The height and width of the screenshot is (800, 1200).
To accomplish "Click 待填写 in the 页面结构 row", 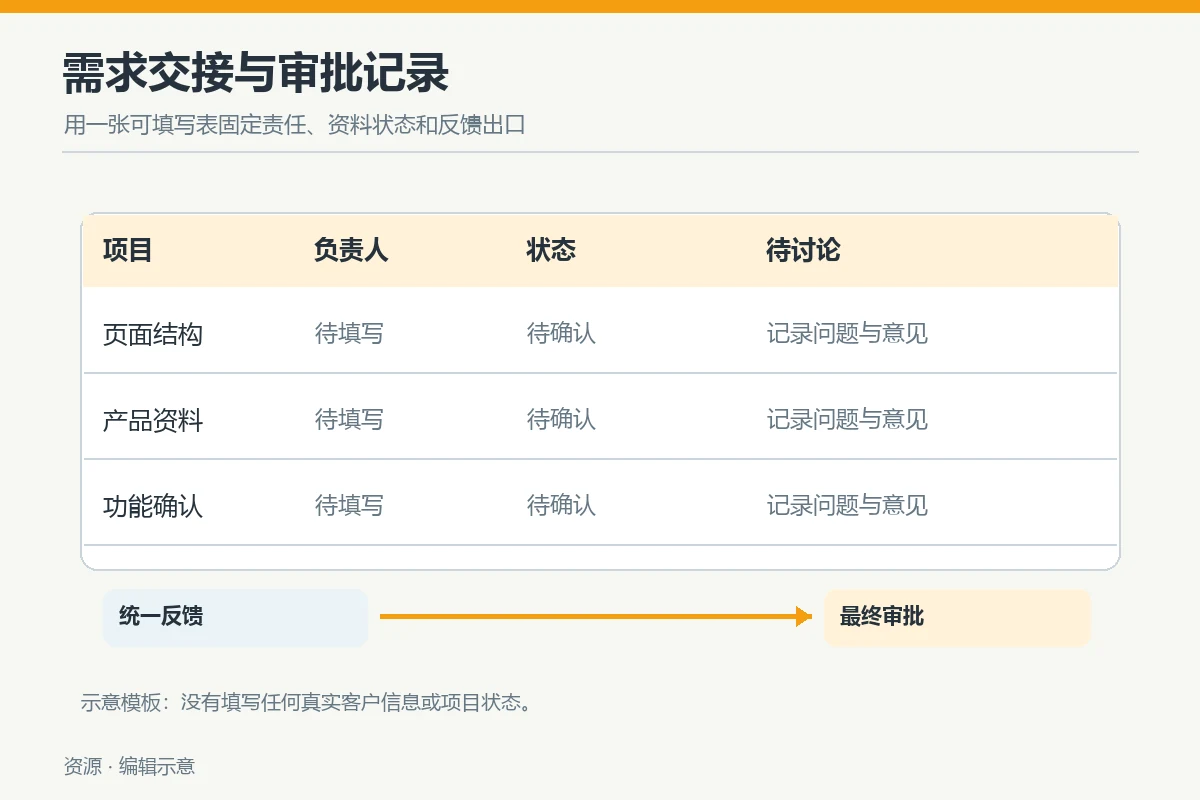I will 349,334.
